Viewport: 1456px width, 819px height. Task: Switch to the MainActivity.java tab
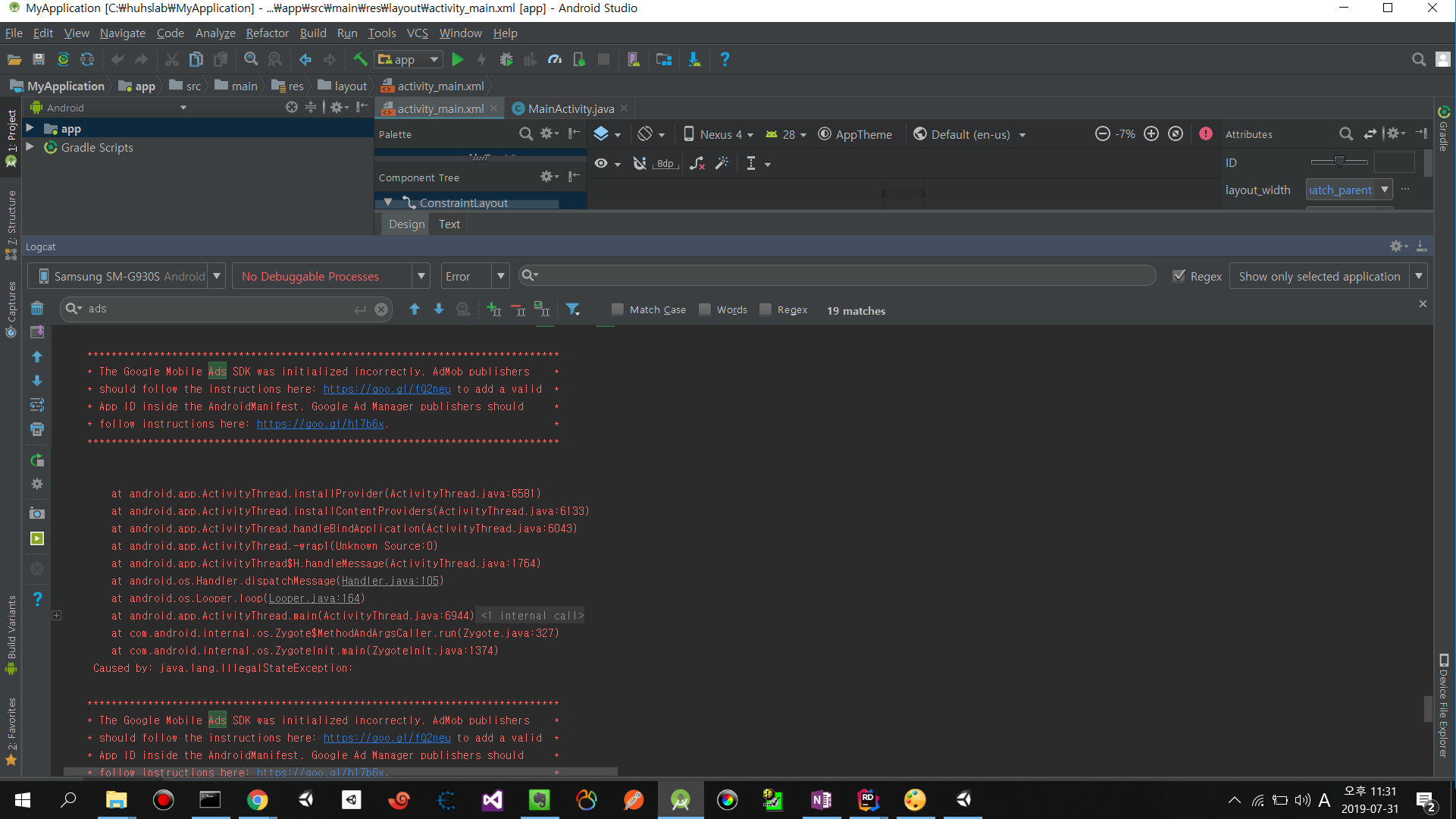click(x=570, y=108)
